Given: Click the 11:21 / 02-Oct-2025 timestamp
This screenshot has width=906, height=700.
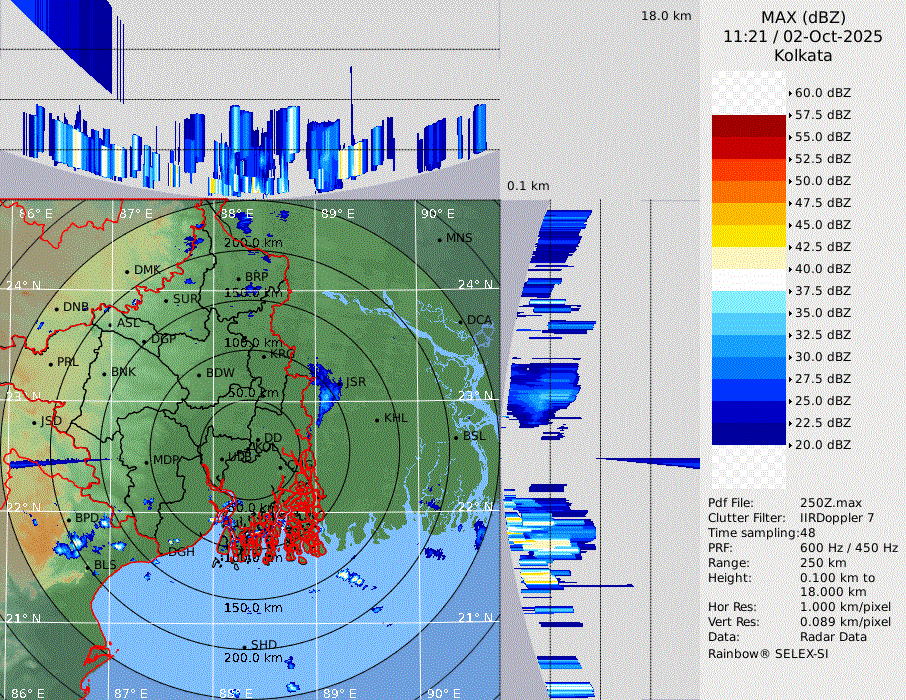Looking at the screenshot, I should click(x=803, y=36).
